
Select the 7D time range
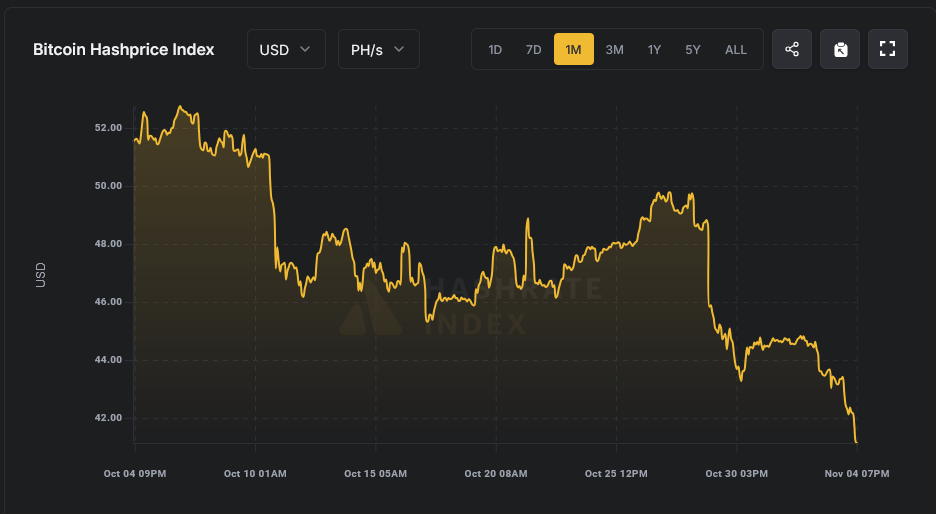pyautogui.click(x=534, y=50)
